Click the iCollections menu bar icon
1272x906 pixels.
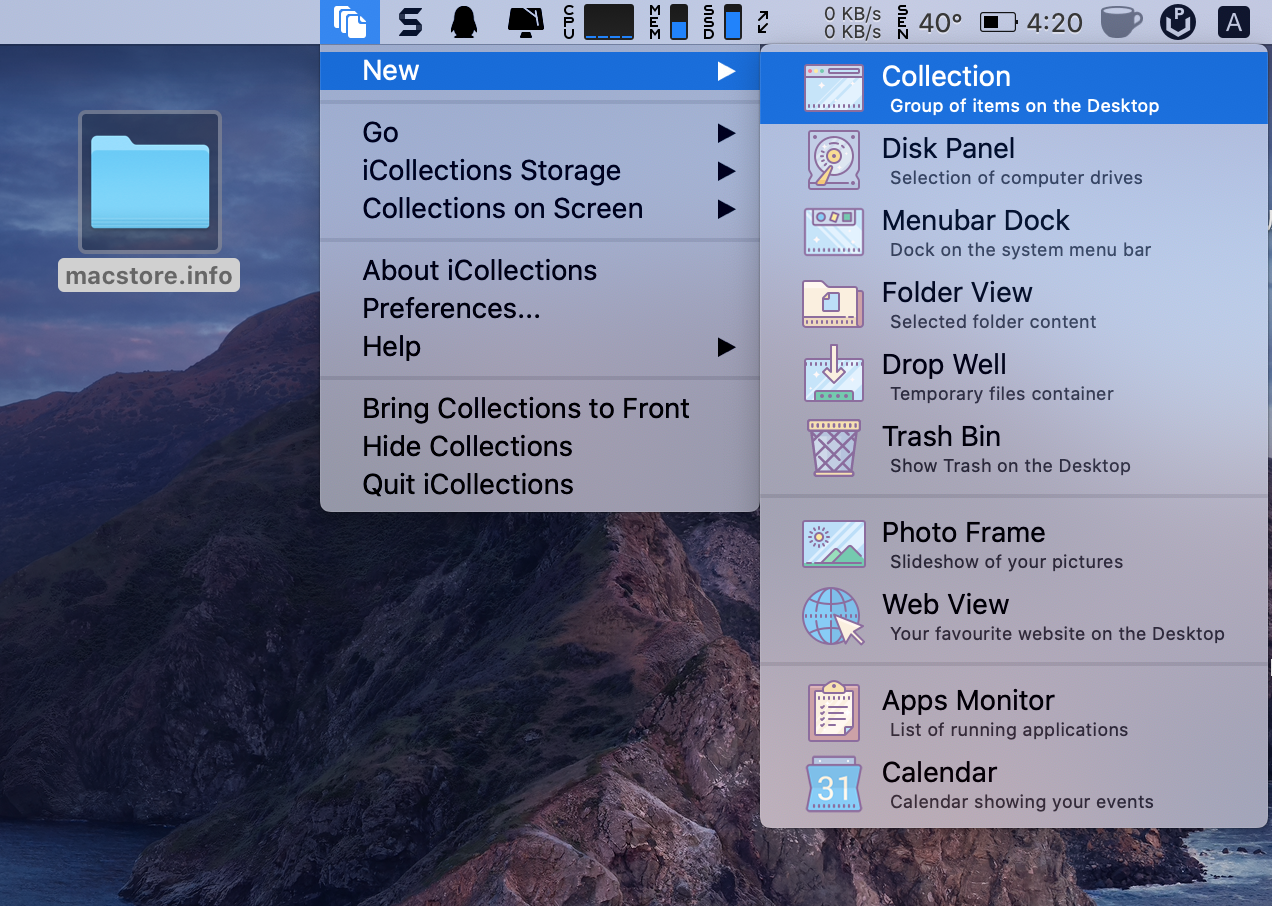pos(350,22)
